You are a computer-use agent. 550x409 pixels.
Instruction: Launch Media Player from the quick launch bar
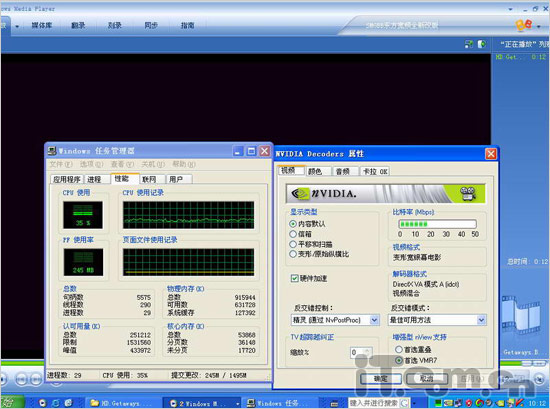click(42, 403)
